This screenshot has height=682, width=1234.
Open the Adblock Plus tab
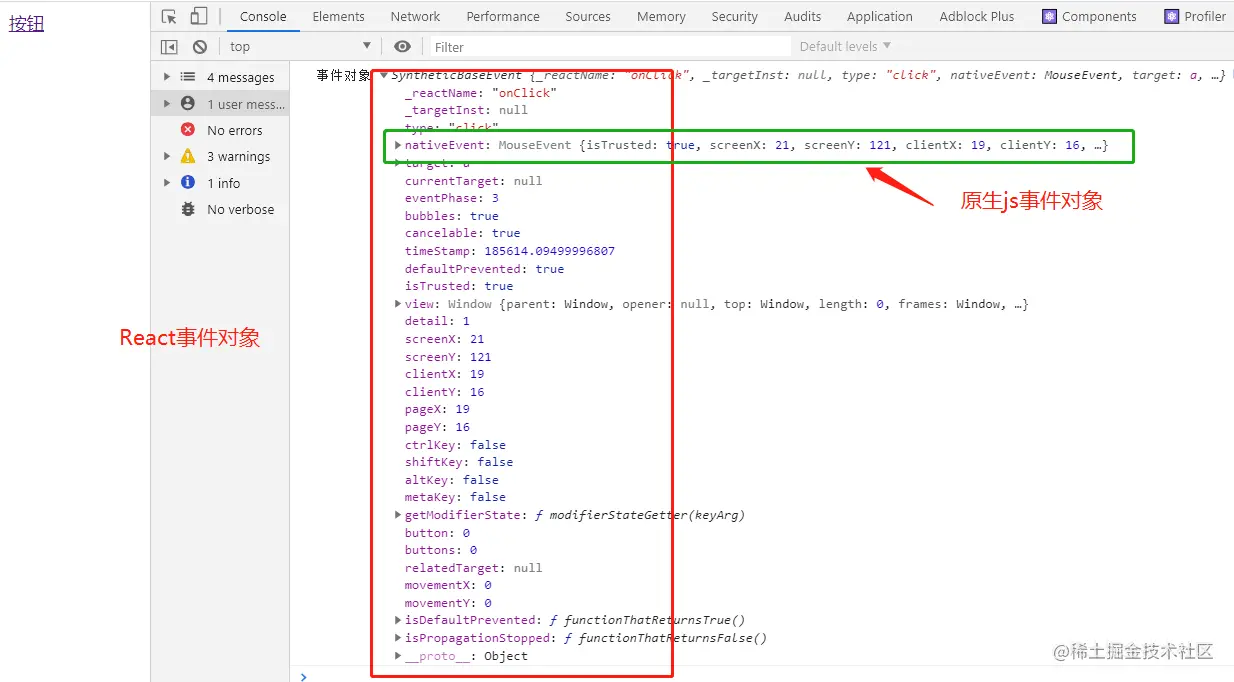[x=976, y=16]
